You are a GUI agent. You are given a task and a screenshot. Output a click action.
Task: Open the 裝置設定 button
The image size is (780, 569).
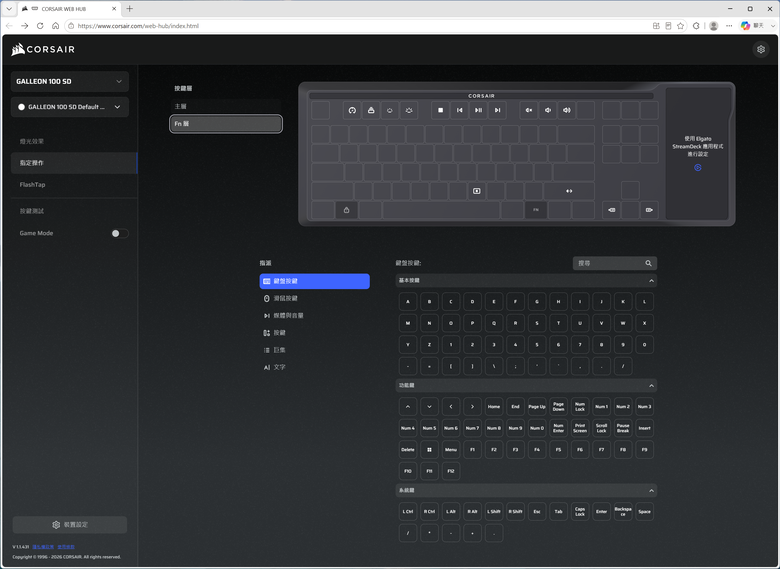(70, 525)
